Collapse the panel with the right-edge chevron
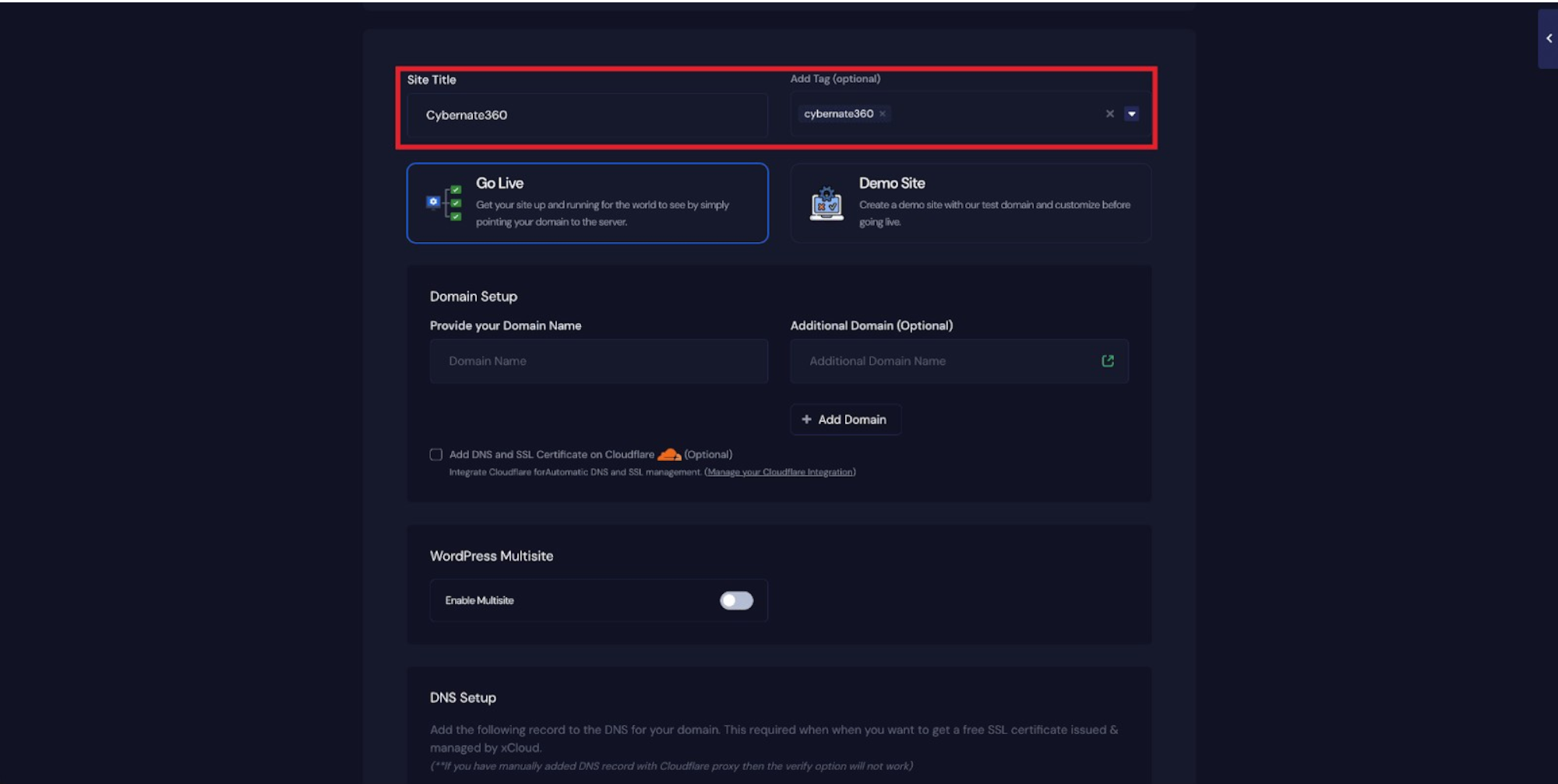The image size is (1558, 784). 1547,37
